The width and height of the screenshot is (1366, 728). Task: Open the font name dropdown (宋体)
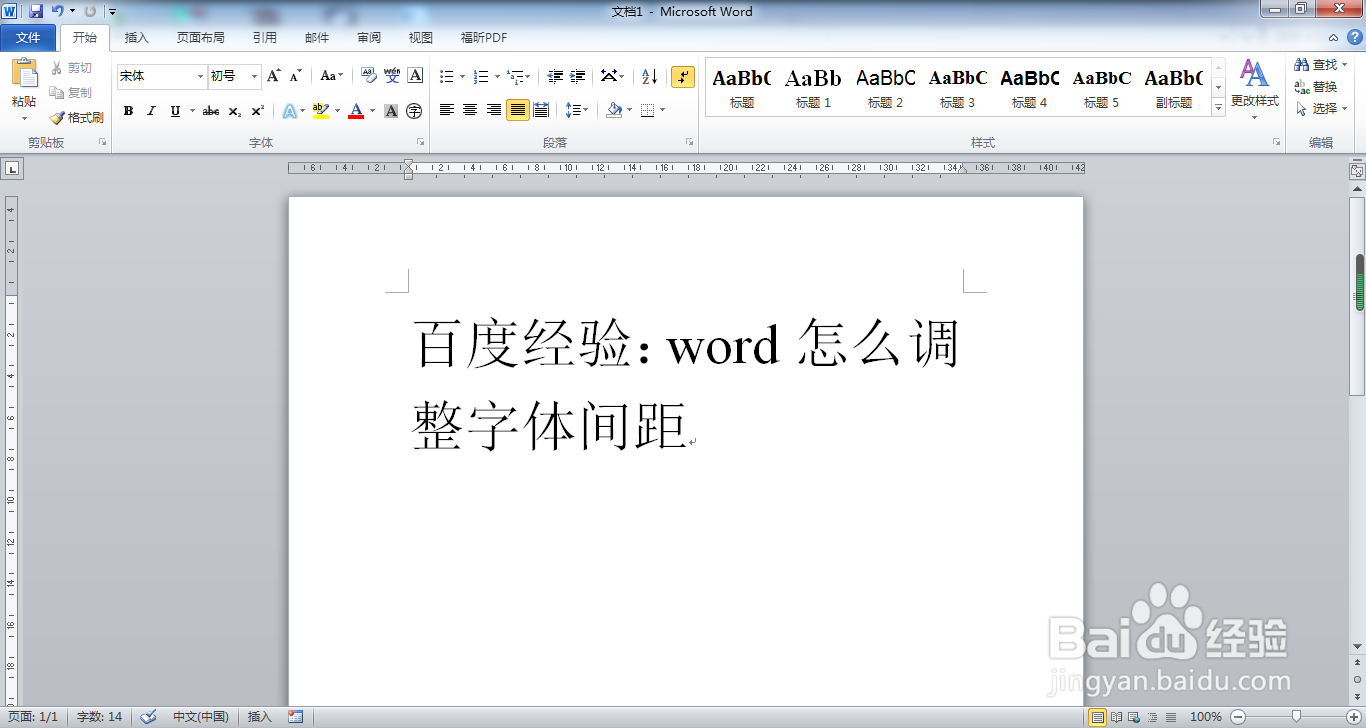(200, 76)
